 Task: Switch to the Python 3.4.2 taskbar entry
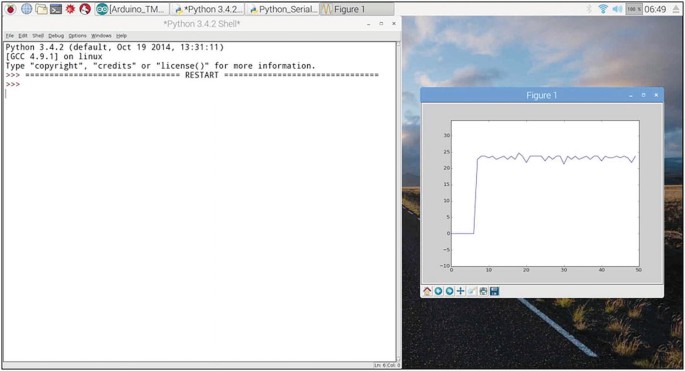(x=208, y=9)
